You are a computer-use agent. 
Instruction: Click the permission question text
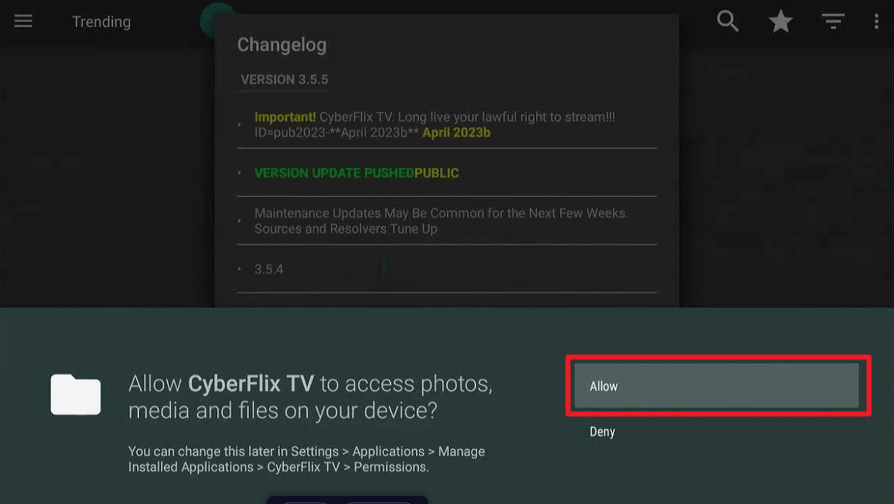pyautogui.click(x=310, y=397)
